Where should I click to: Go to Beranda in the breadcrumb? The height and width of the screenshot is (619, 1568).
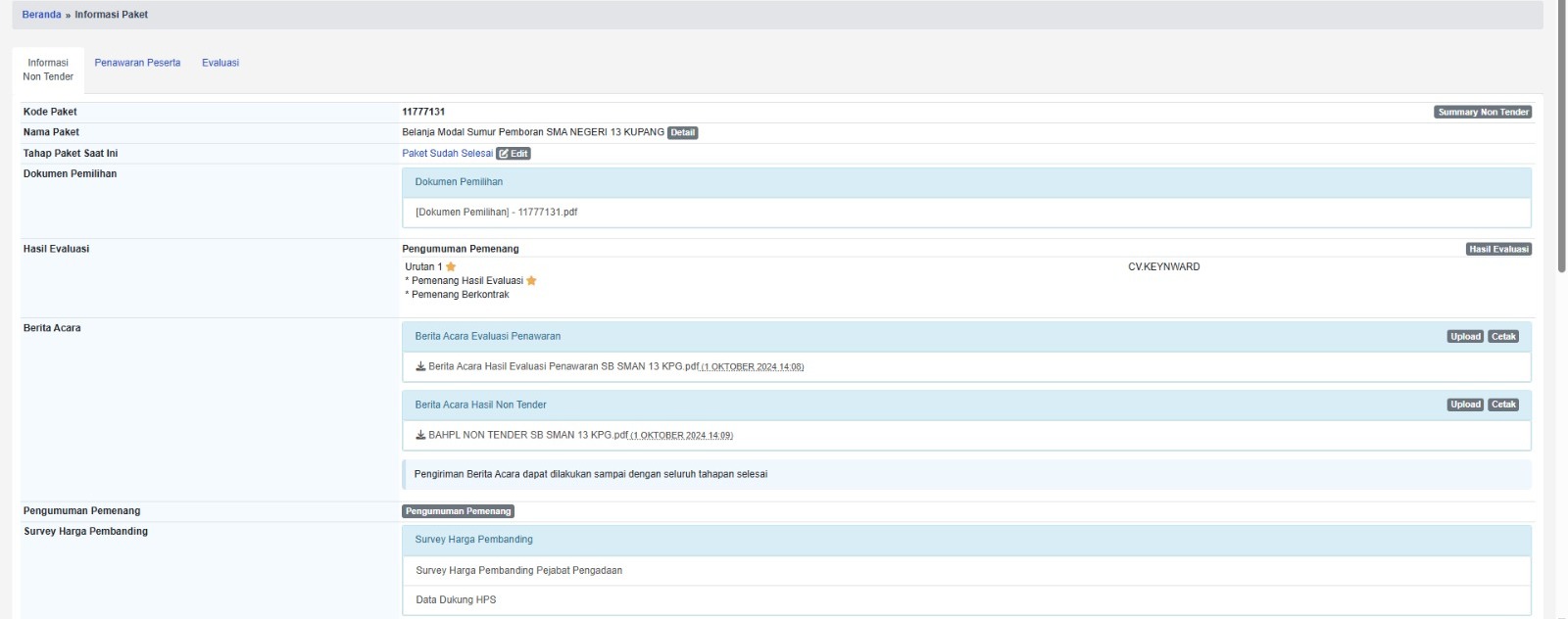[41, 15]
